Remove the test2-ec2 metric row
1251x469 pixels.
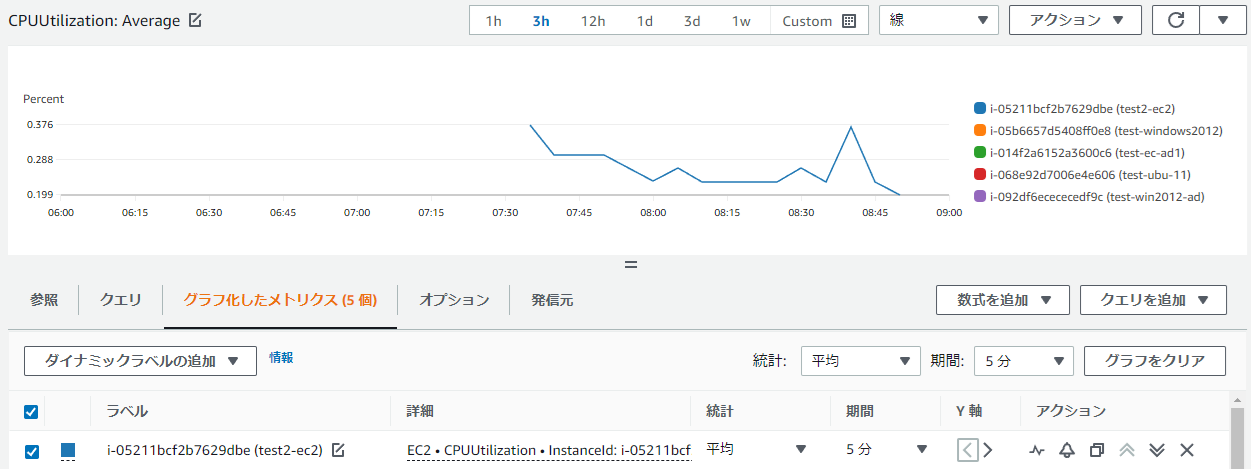[x=1187, y=450]
